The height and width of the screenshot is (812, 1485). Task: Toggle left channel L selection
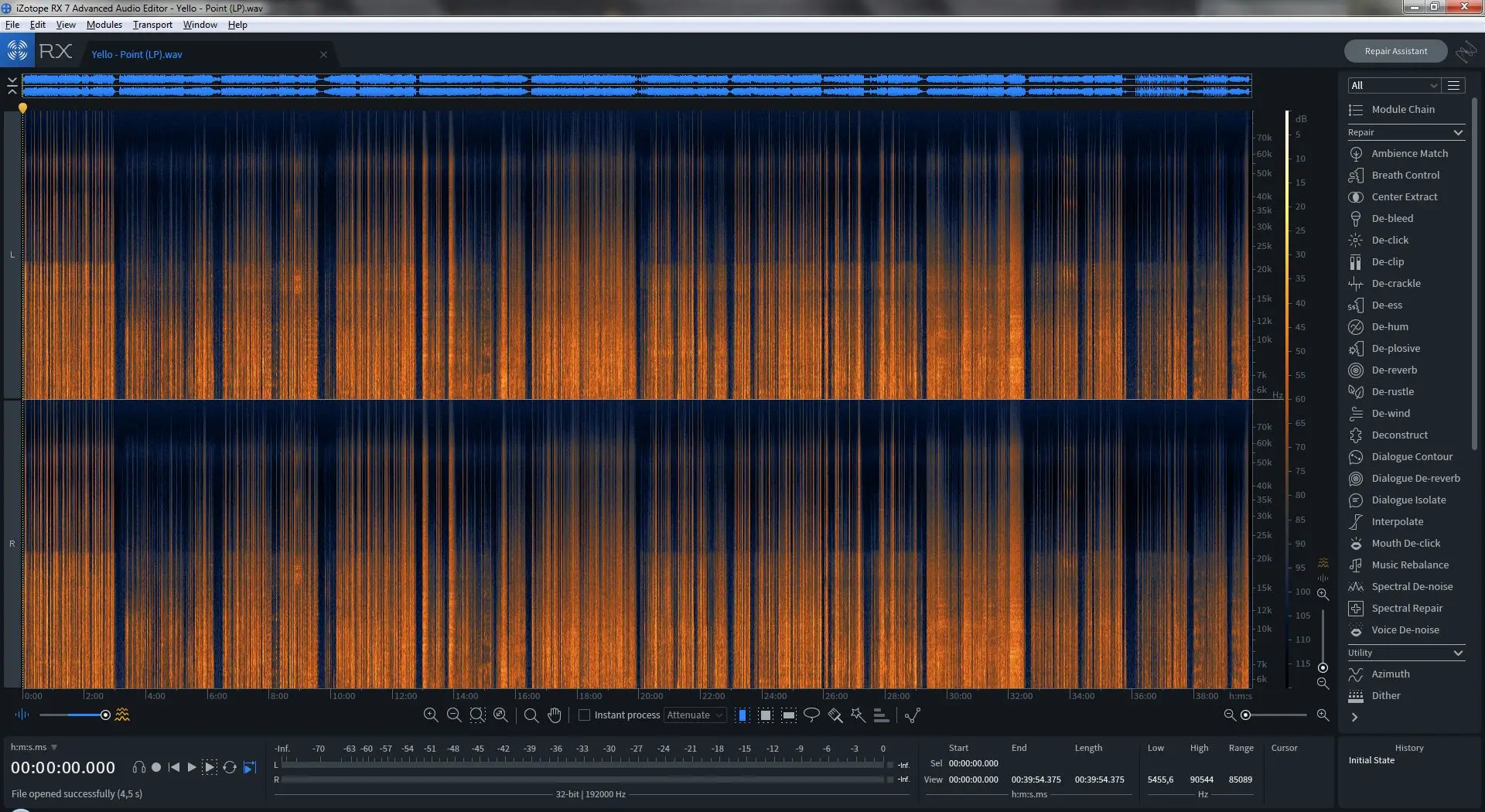coord(12,254)
